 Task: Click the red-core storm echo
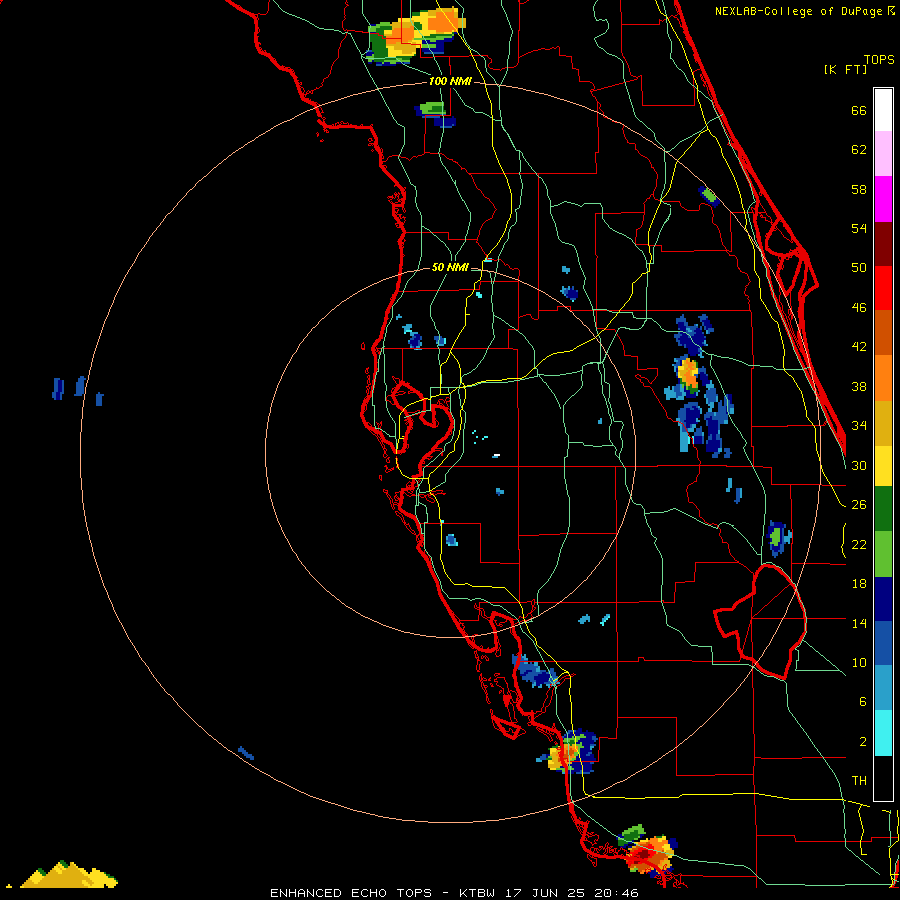[649, 855]
